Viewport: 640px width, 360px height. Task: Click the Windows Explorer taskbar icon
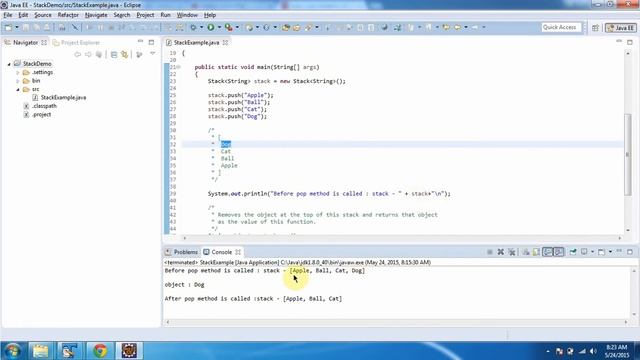pyautogui.click(x=40, y=351)
